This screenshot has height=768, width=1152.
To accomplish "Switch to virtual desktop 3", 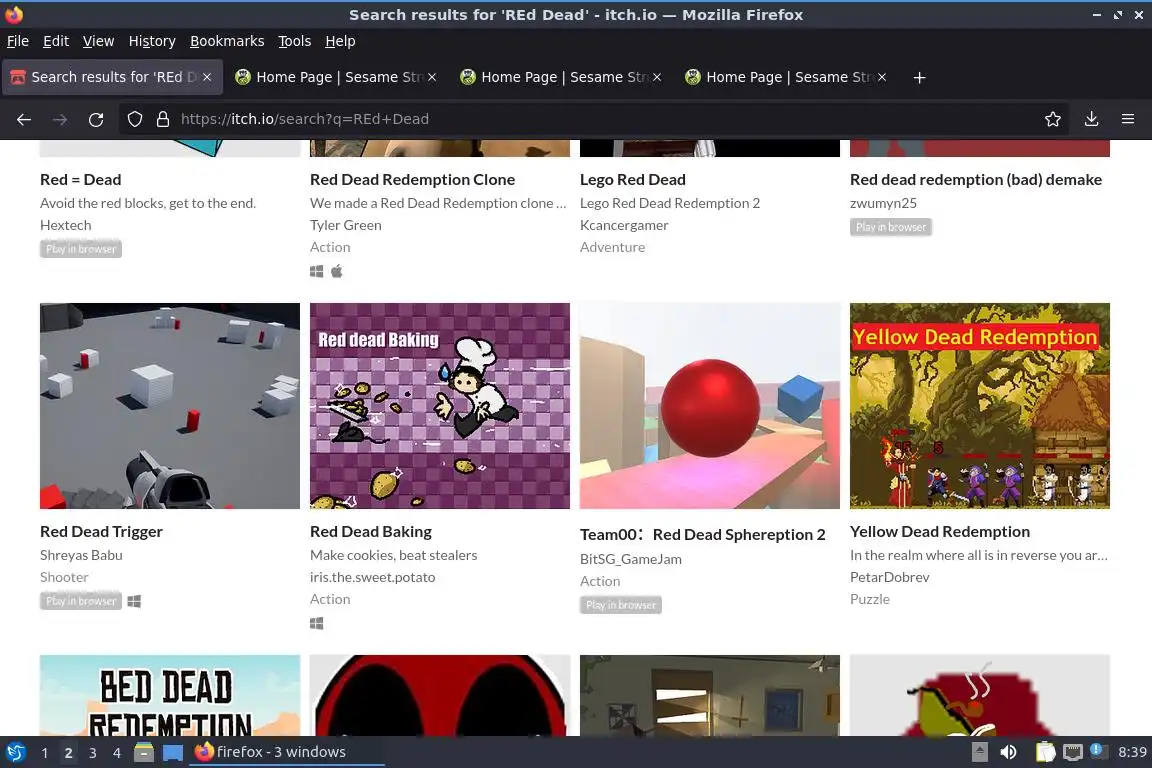I will pos(93,753).
